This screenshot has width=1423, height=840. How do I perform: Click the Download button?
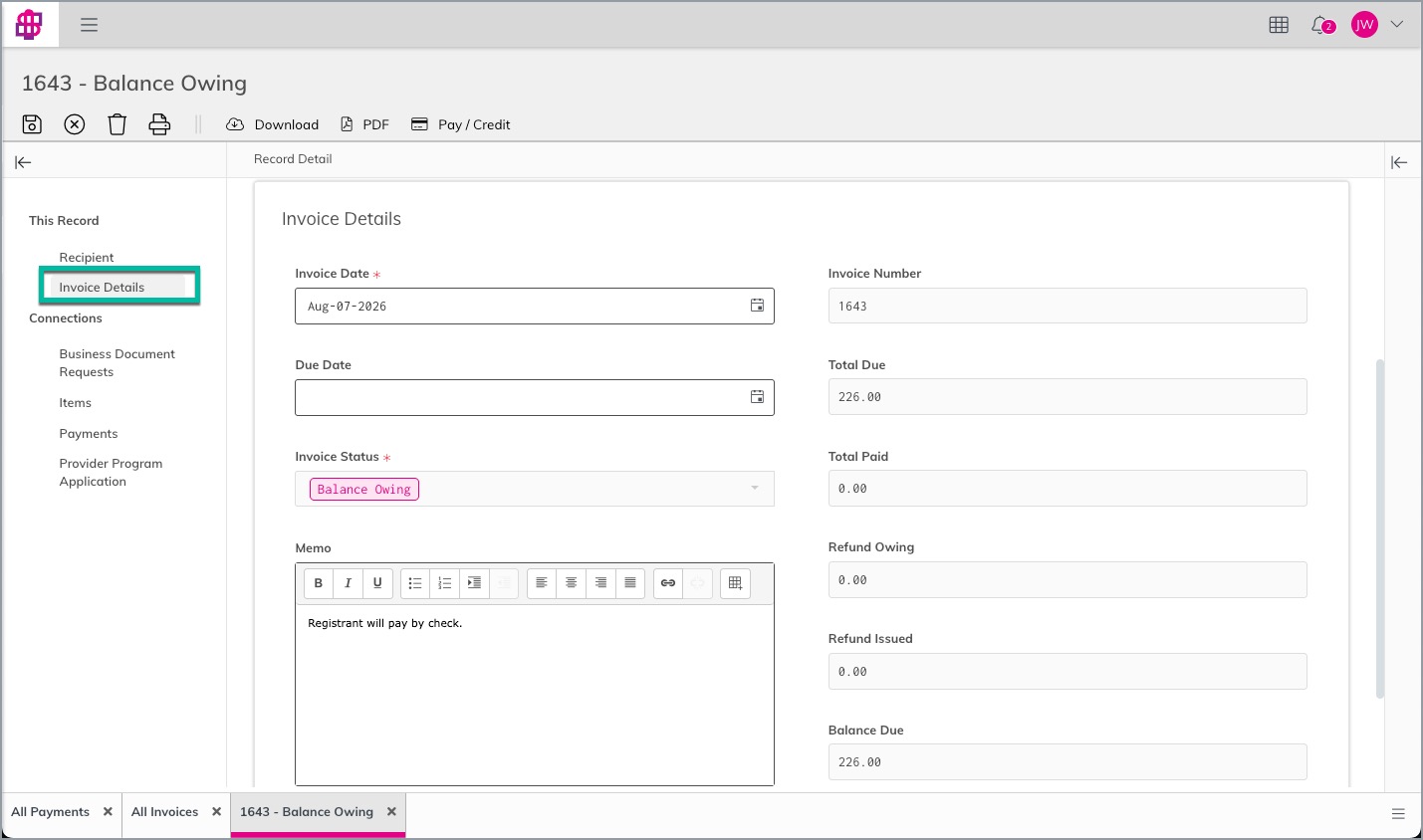tap(273, 124)
